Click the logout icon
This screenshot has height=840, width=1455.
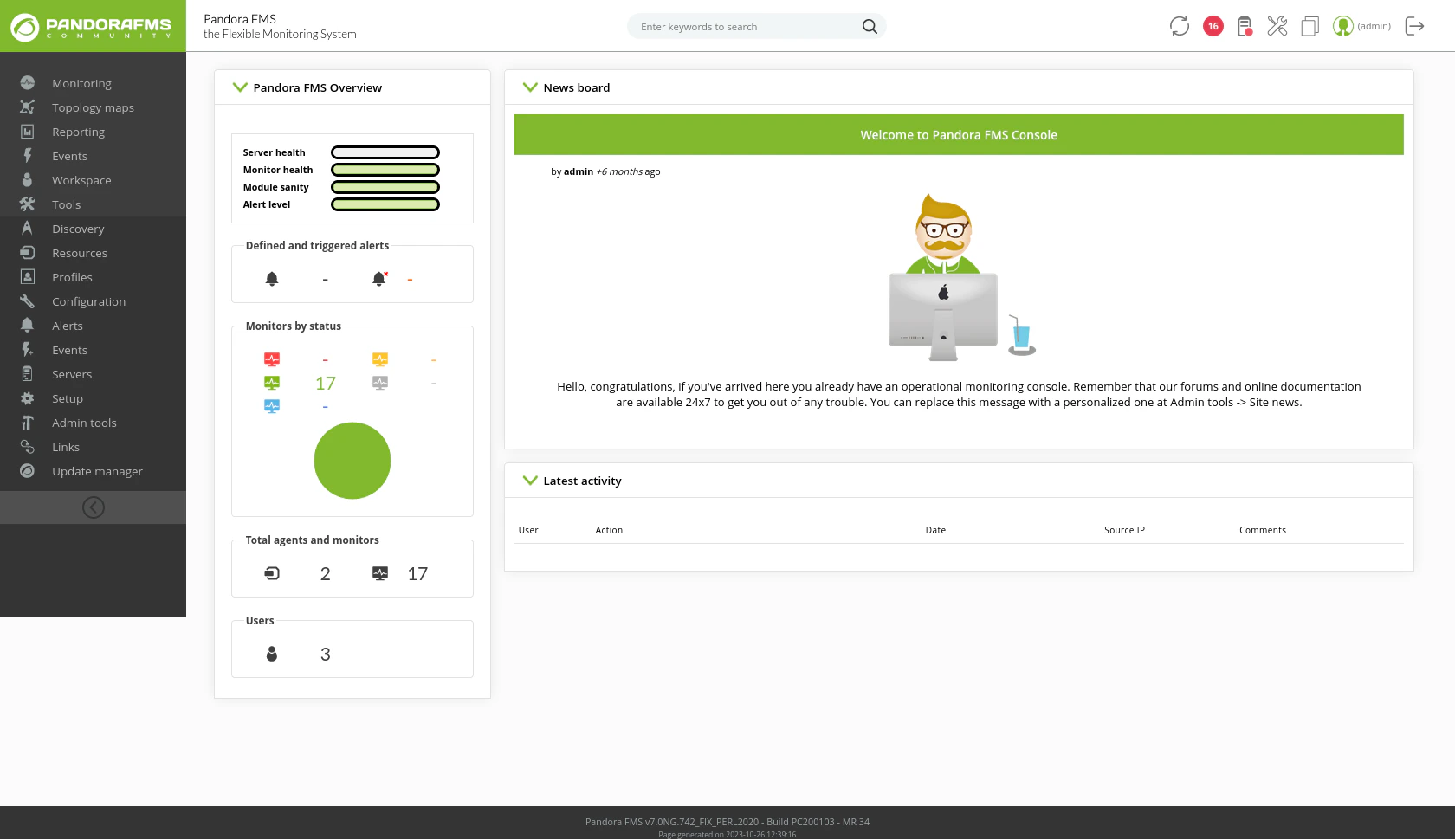click(x=1414, y=26)
